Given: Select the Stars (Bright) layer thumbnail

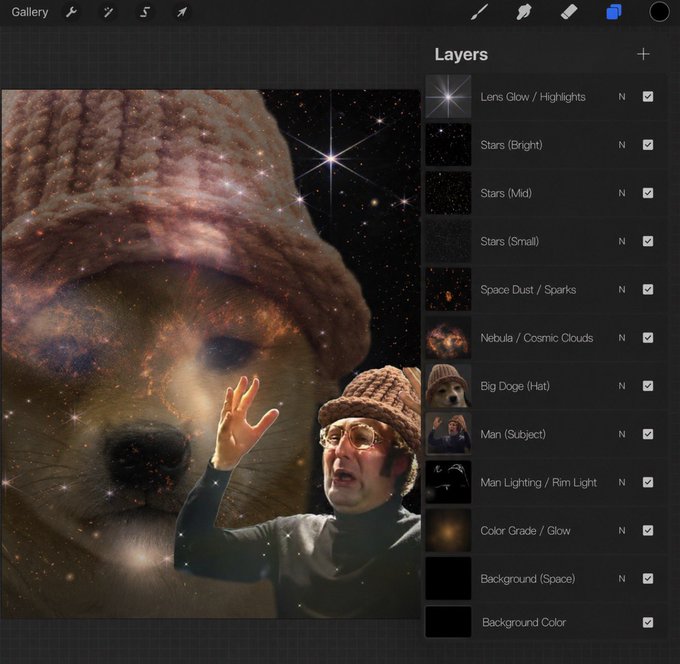Looking at the screenshot, I should point(448,144).
